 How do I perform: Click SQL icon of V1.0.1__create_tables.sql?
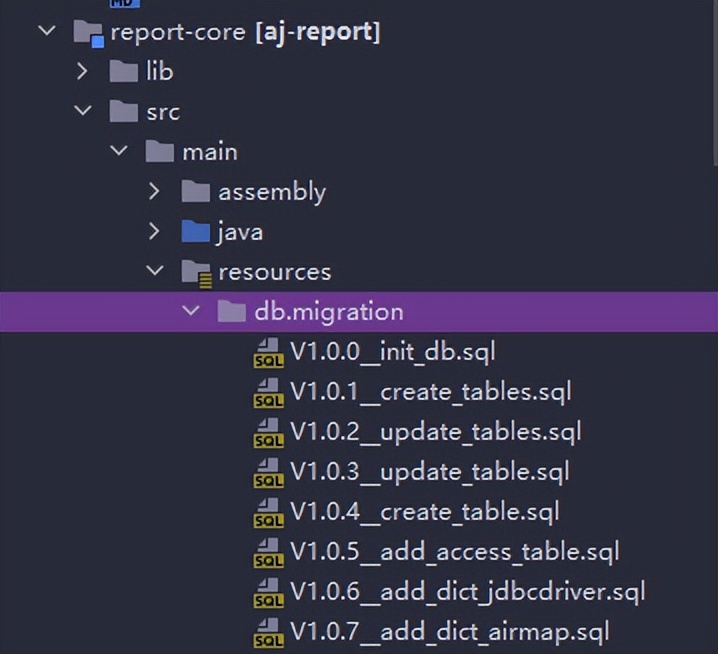point(268,392)
